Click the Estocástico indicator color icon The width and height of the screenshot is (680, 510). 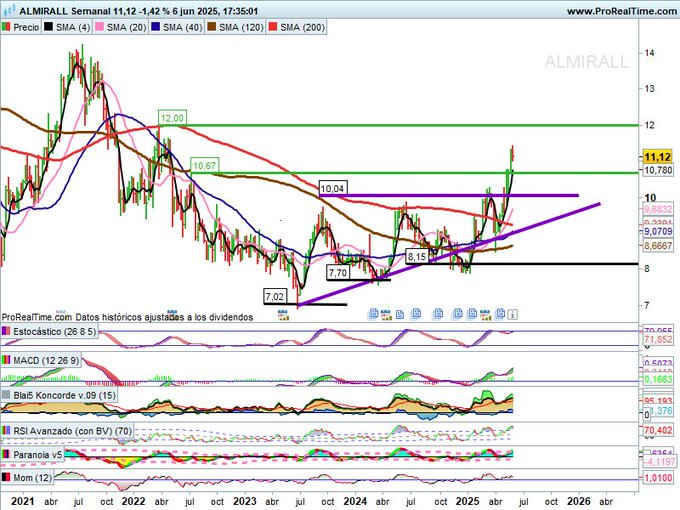[x=6, y=331]
